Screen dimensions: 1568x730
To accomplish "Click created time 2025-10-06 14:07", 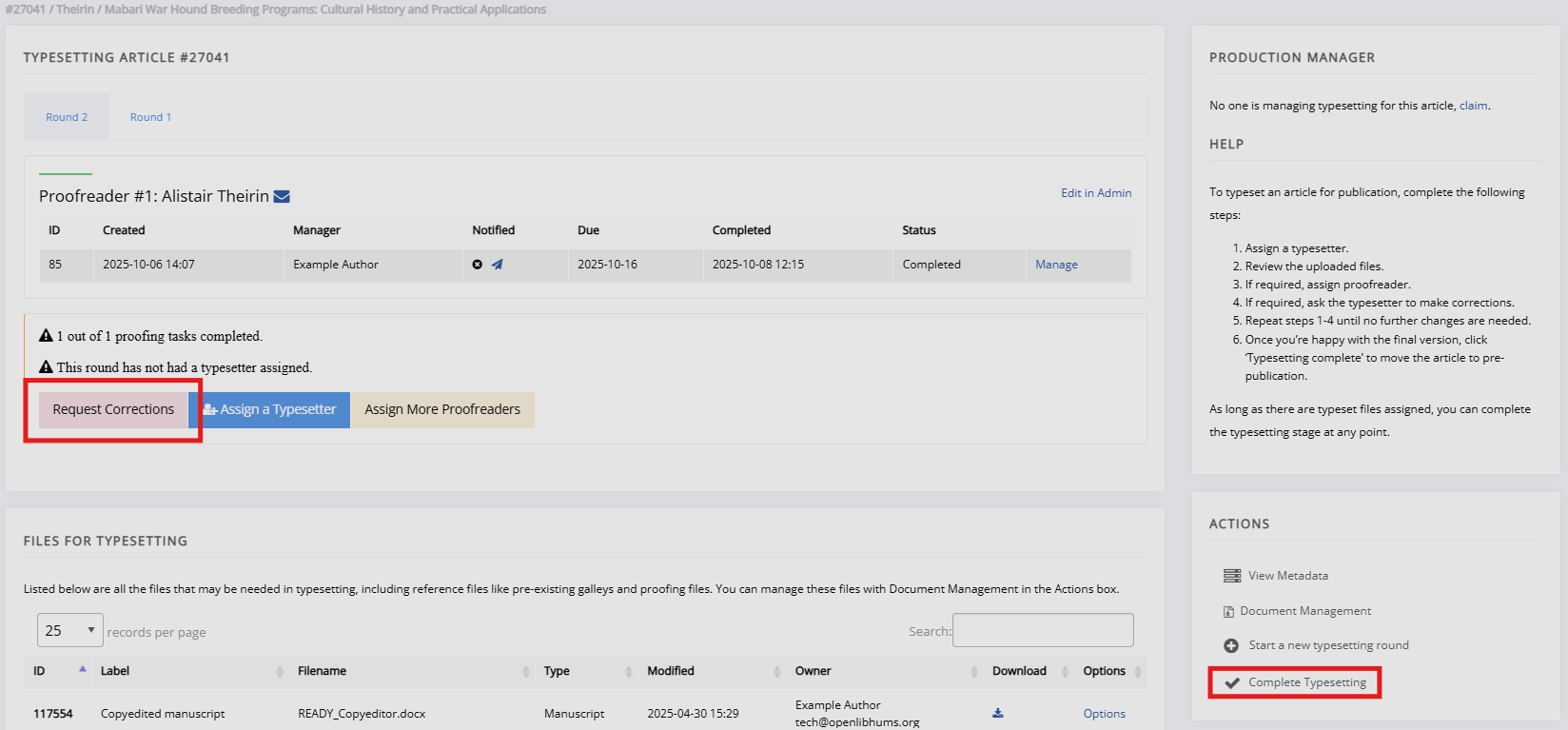I will [148, 265].
